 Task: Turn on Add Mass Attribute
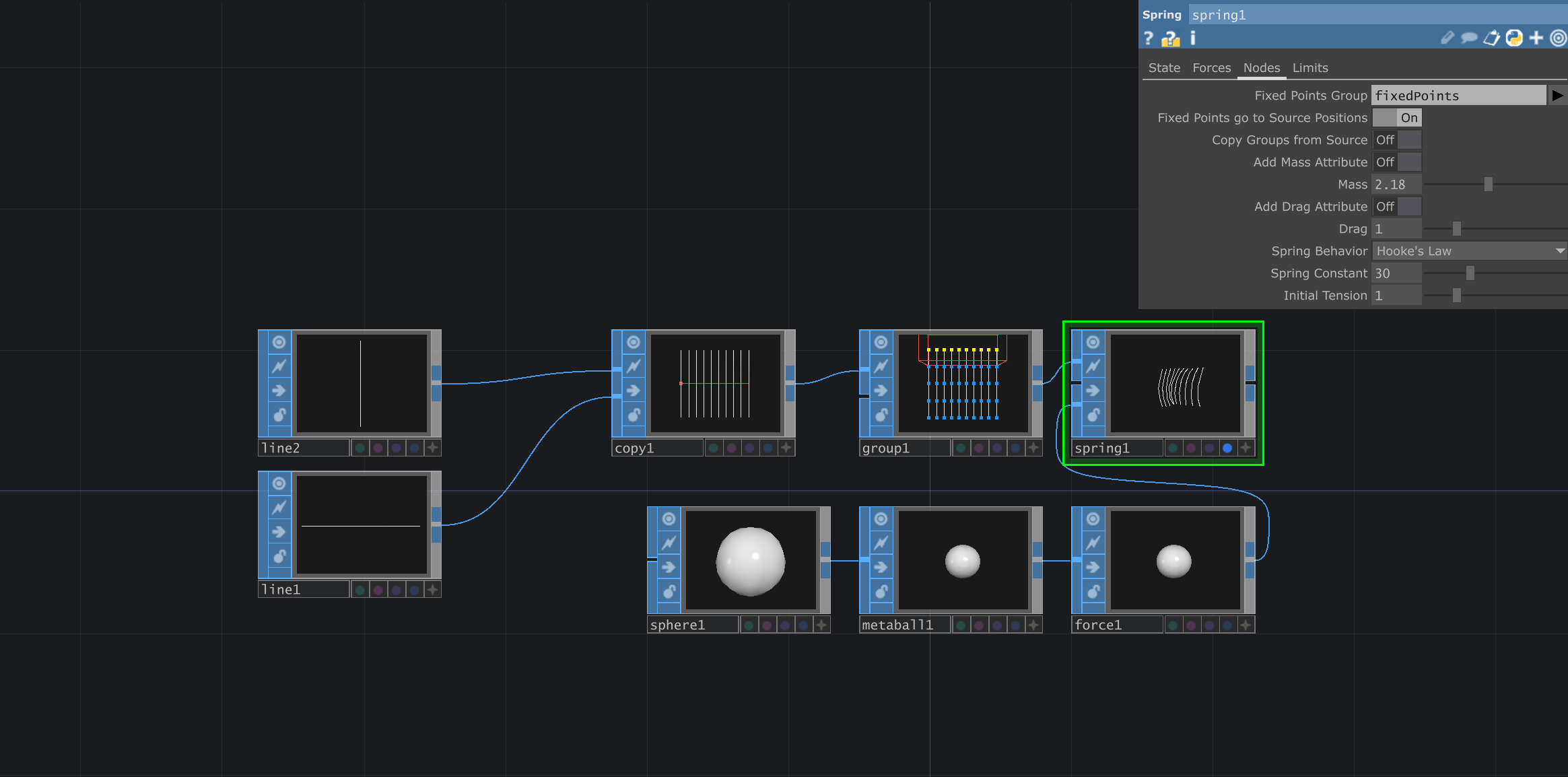1397,162
